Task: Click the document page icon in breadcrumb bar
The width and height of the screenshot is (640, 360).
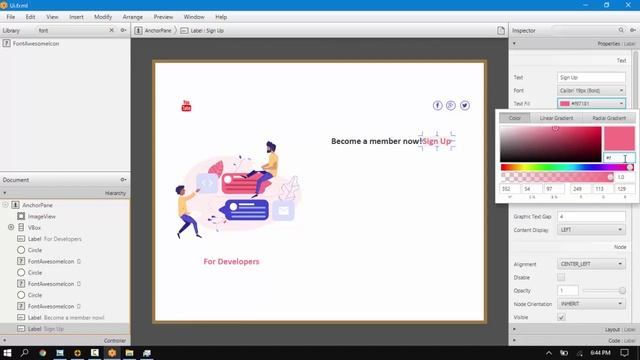Action: (501, 31)
